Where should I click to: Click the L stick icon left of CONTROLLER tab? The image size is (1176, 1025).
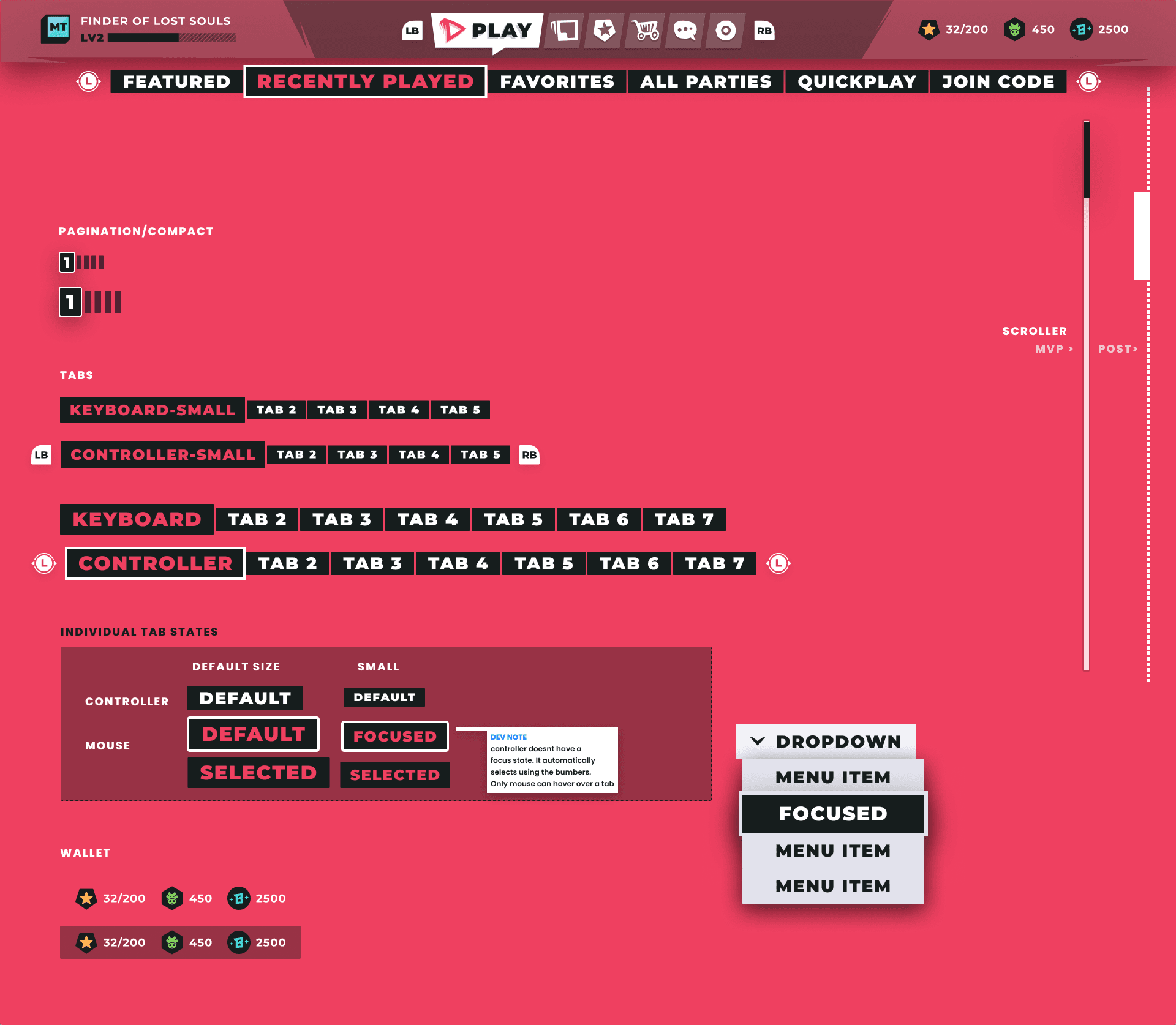point(44,563)
